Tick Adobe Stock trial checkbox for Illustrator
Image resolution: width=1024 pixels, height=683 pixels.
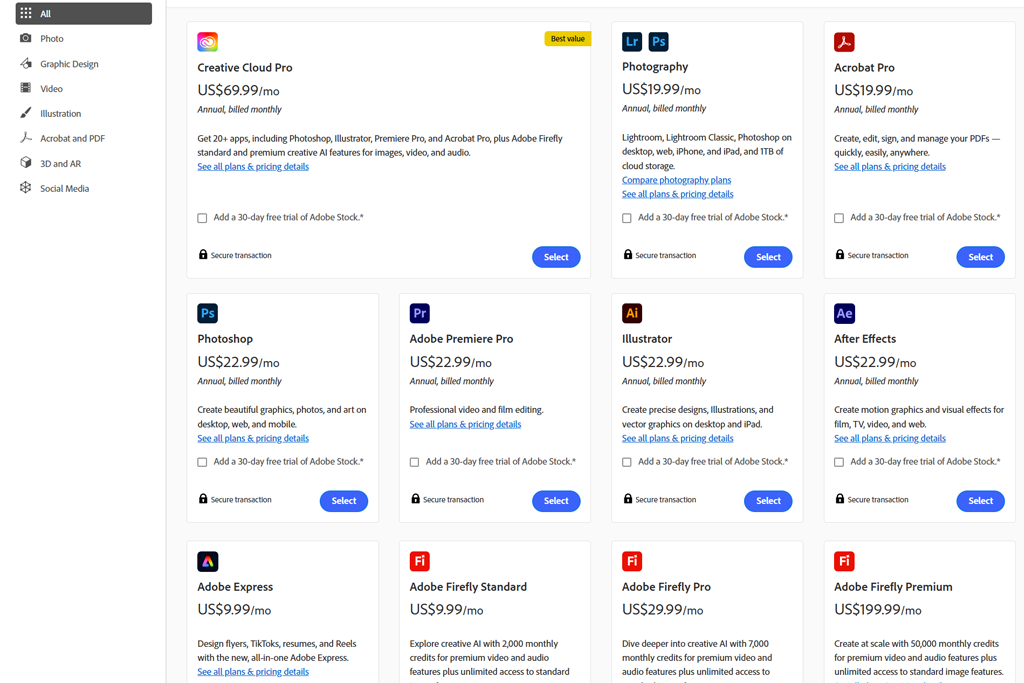click(627, 462)
